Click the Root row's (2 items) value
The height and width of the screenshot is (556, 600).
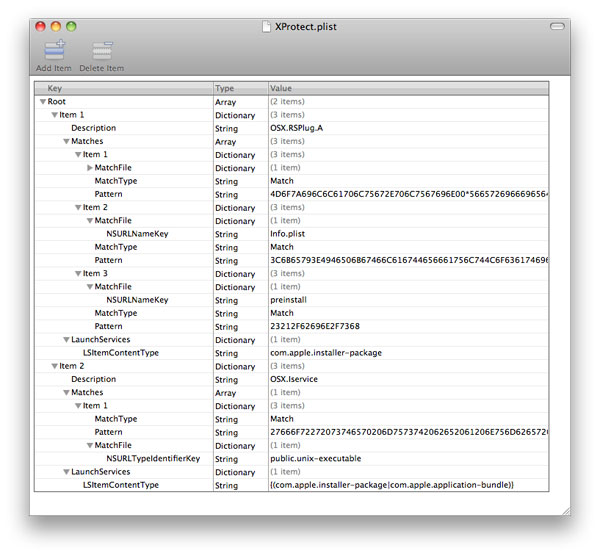coord(287,102)
